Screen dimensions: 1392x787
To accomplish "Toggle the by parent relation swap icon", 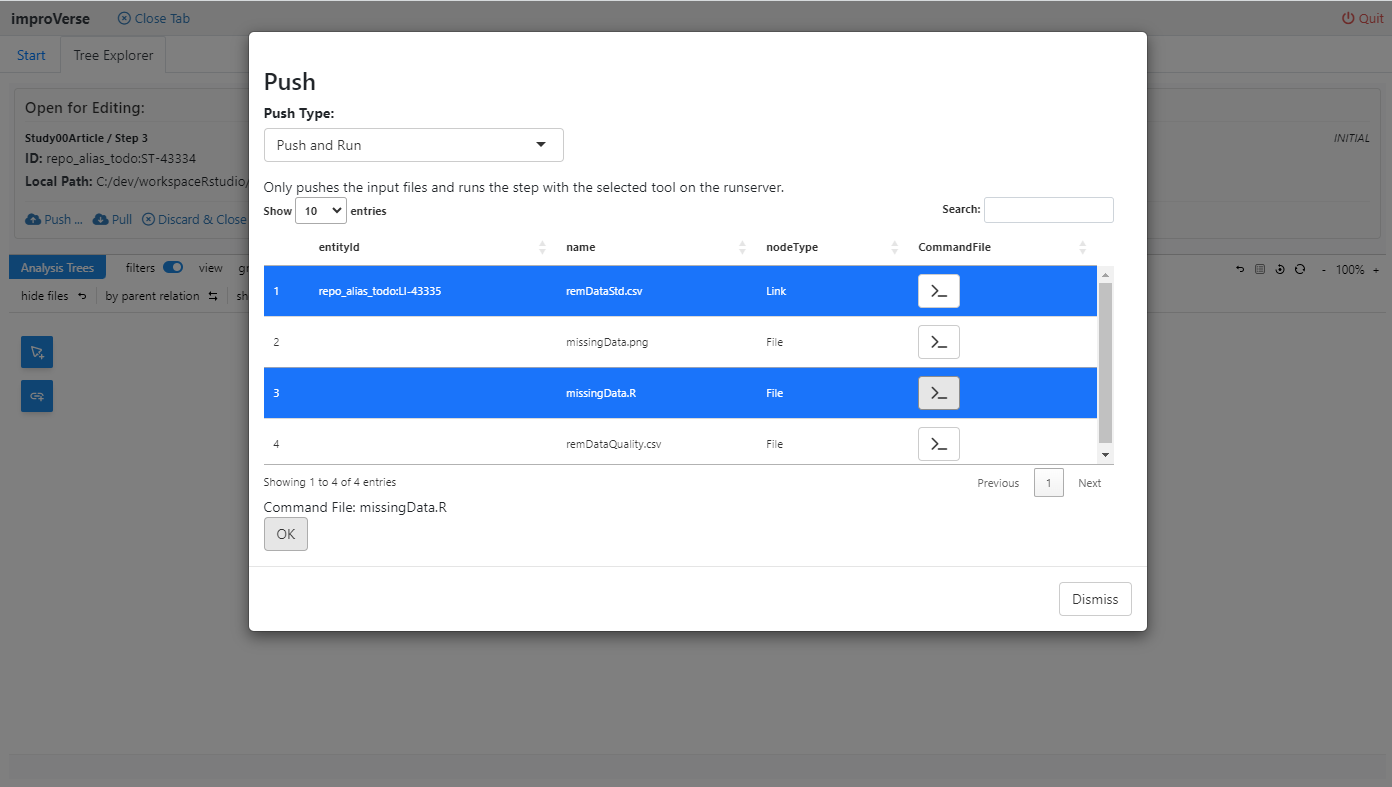I will coord(213,296).
